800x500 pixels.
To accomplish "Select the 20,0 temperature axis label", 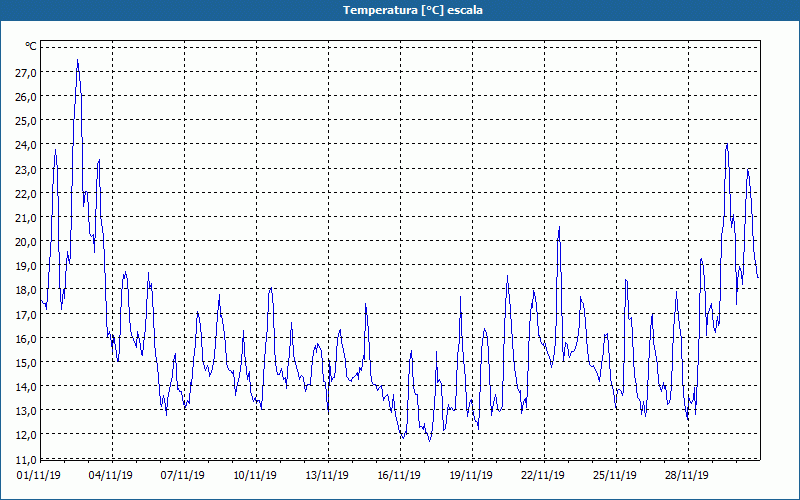I will [26, 242].
